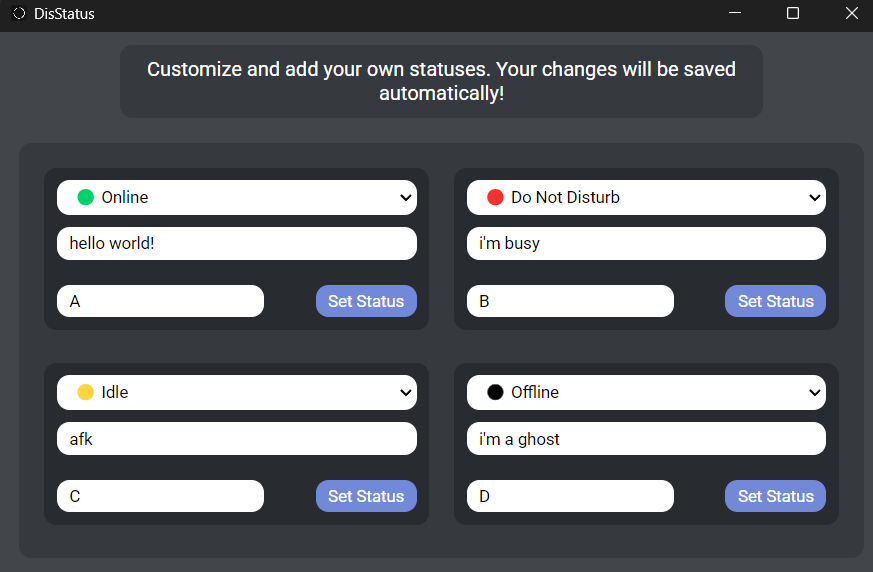This screenshot has height=572, width=873.
Task: Expand the Idle status dropdown
Action: click(x=406, y=393)
